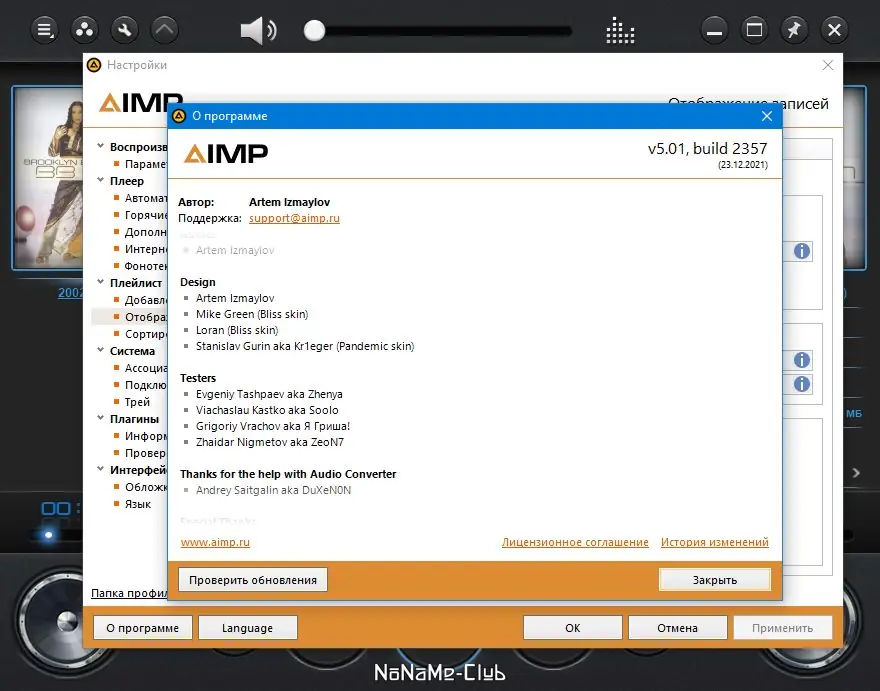Select the Трей tree item
The width and height of the screenshot is (880, 691).
tap(137, 402)
